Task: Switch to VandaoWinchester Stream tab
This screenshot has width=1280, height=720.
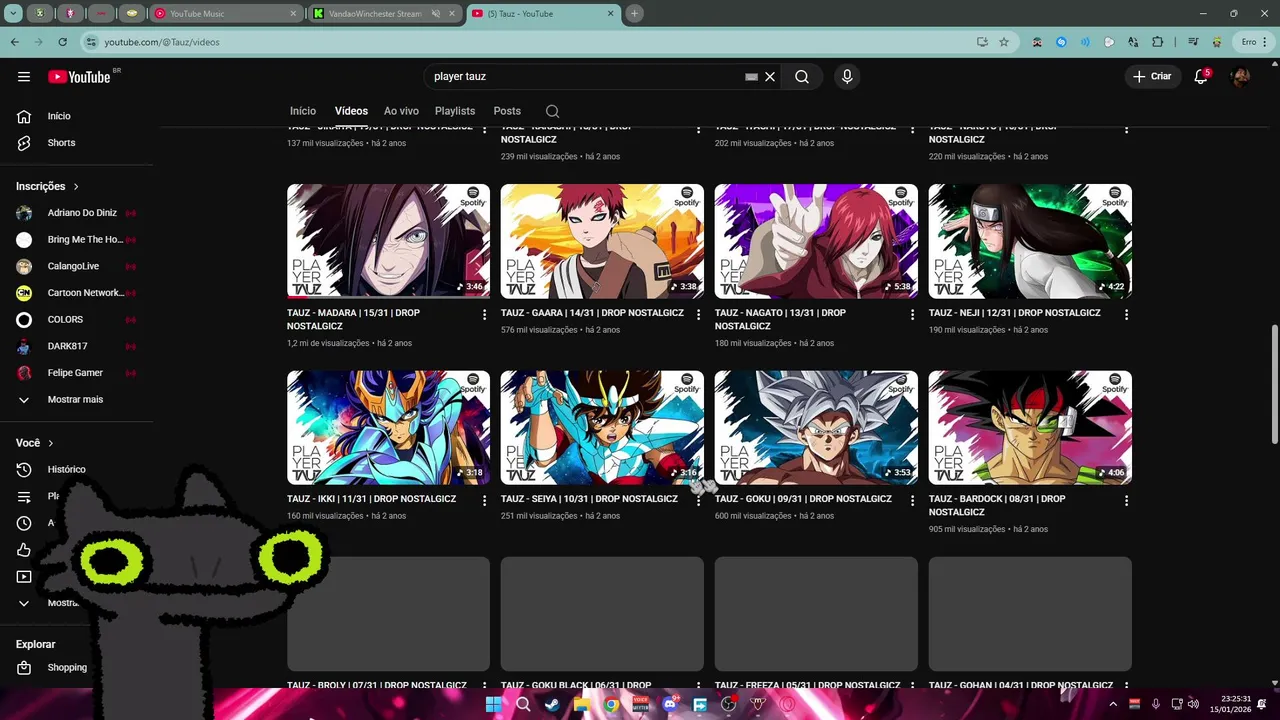Action: tap(383, 14)
